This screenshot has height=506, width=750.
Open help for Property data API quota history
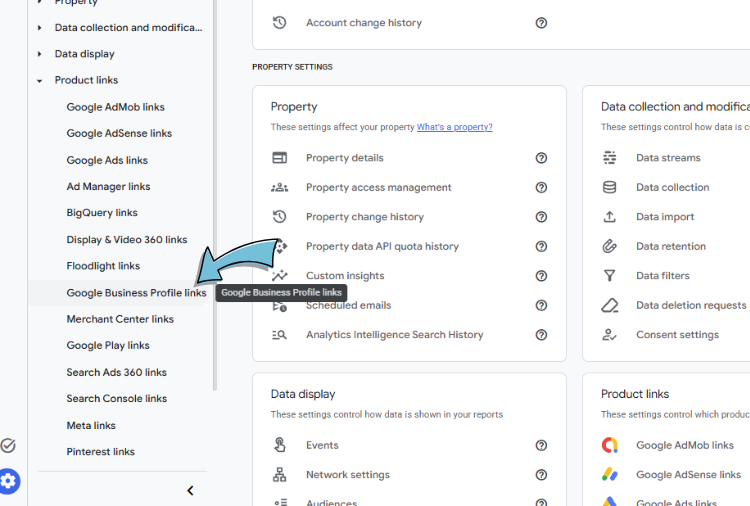pyautogui.click(x=541, y=246)
